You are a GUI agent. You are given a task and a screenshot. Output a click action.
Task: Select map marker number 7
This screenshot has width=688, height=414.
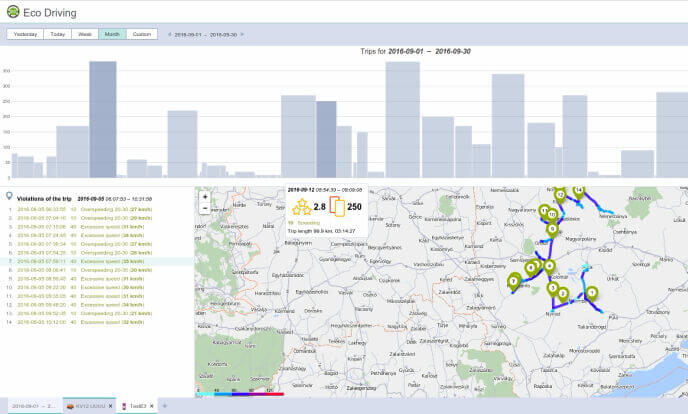tap(513, 281)
